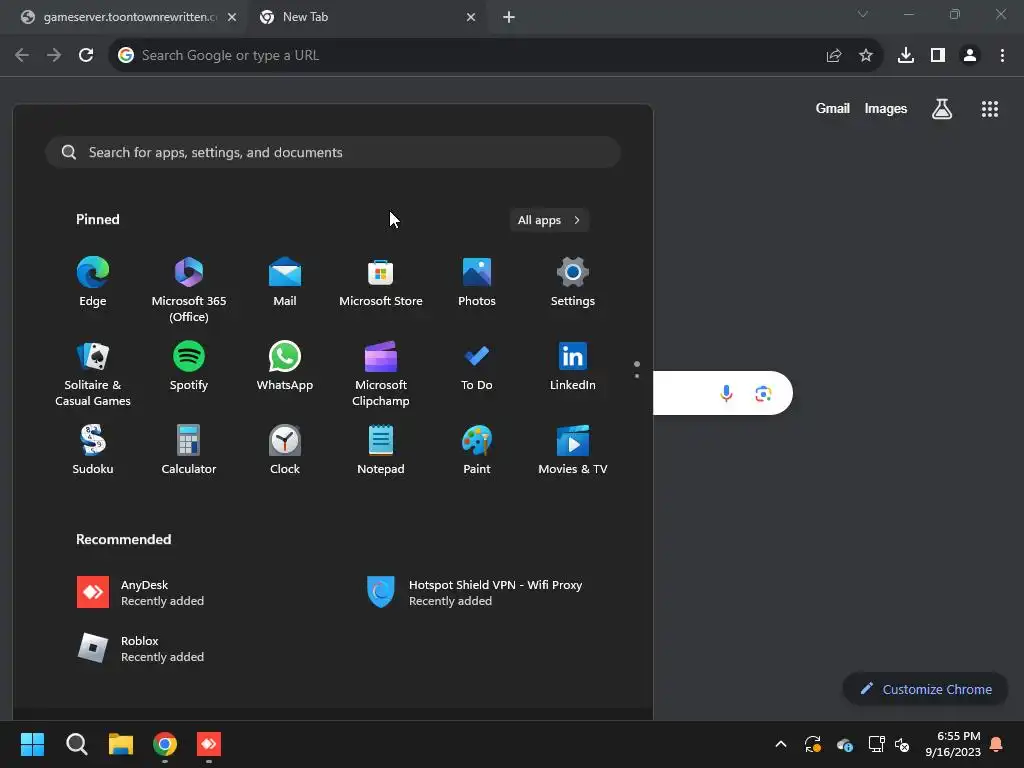Bookmark this tab with the star

[865, 55]
